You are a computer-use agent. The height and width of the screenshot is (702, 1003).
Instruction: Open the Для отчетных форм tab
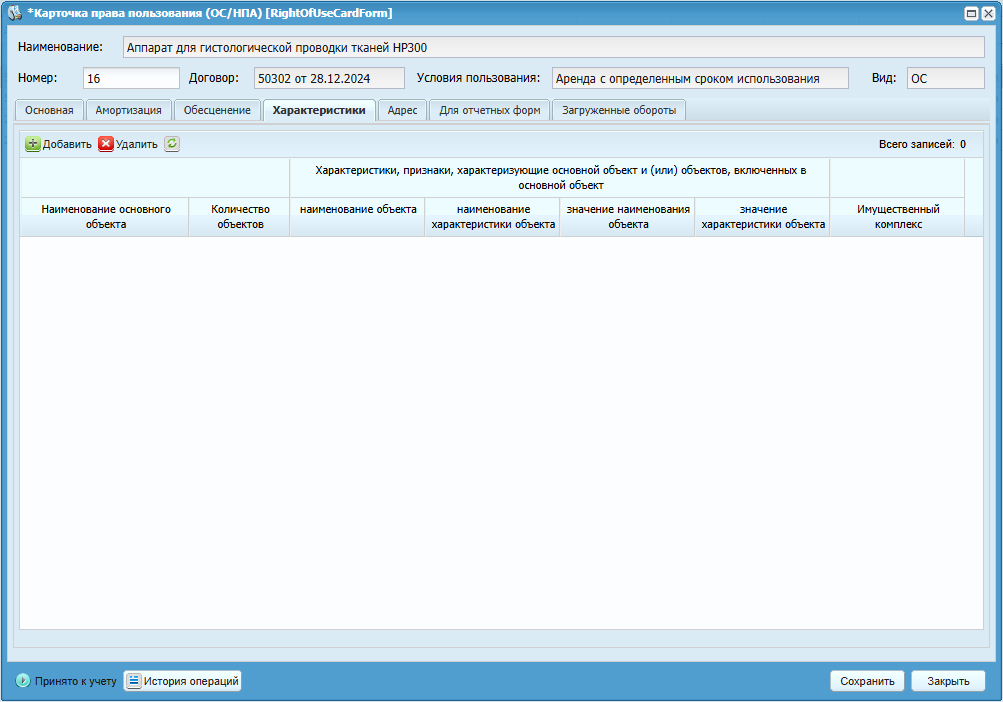[490, 110]
